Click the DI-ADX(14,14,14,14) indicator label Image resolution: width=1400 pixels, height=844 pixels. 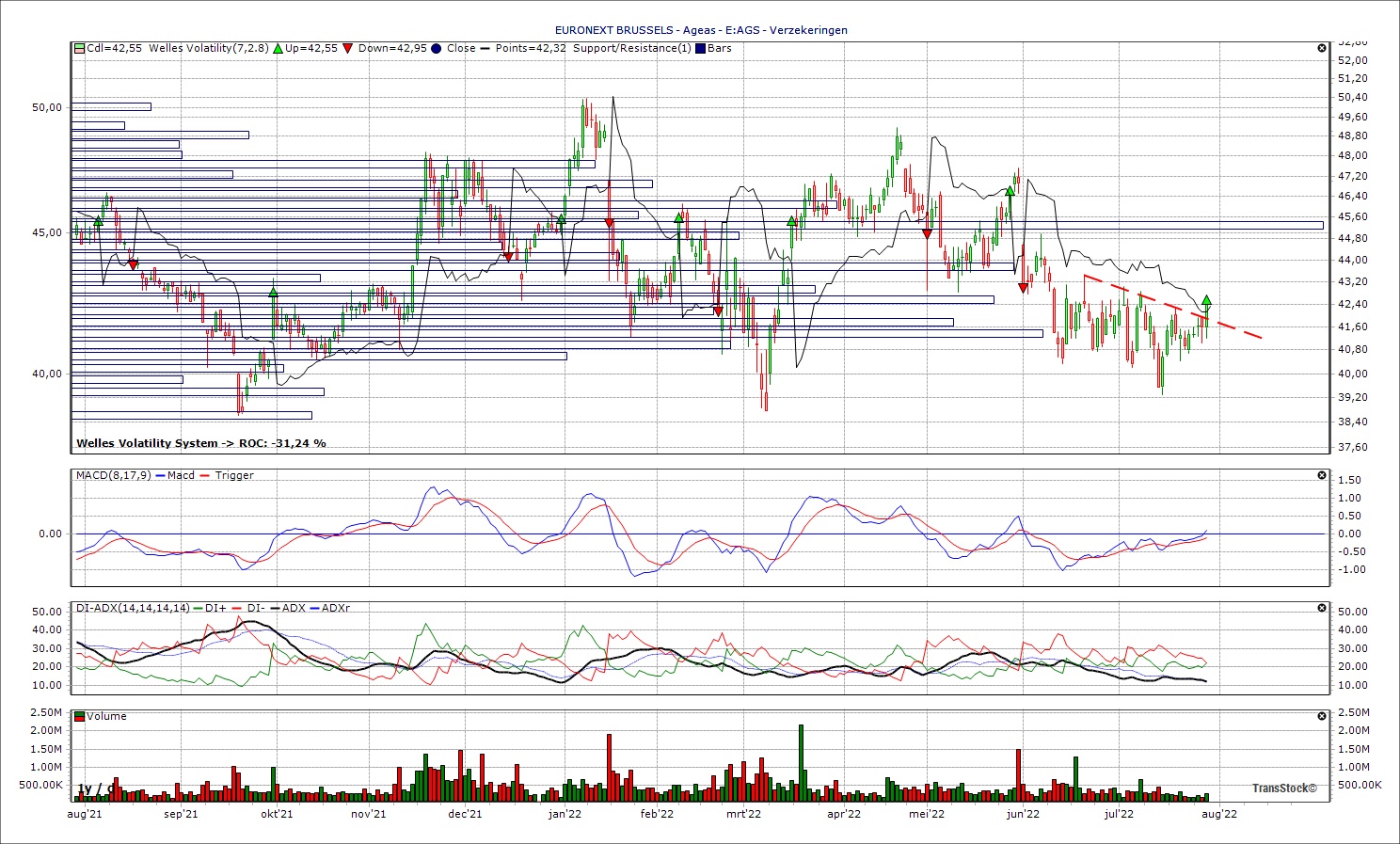point(133,608)
